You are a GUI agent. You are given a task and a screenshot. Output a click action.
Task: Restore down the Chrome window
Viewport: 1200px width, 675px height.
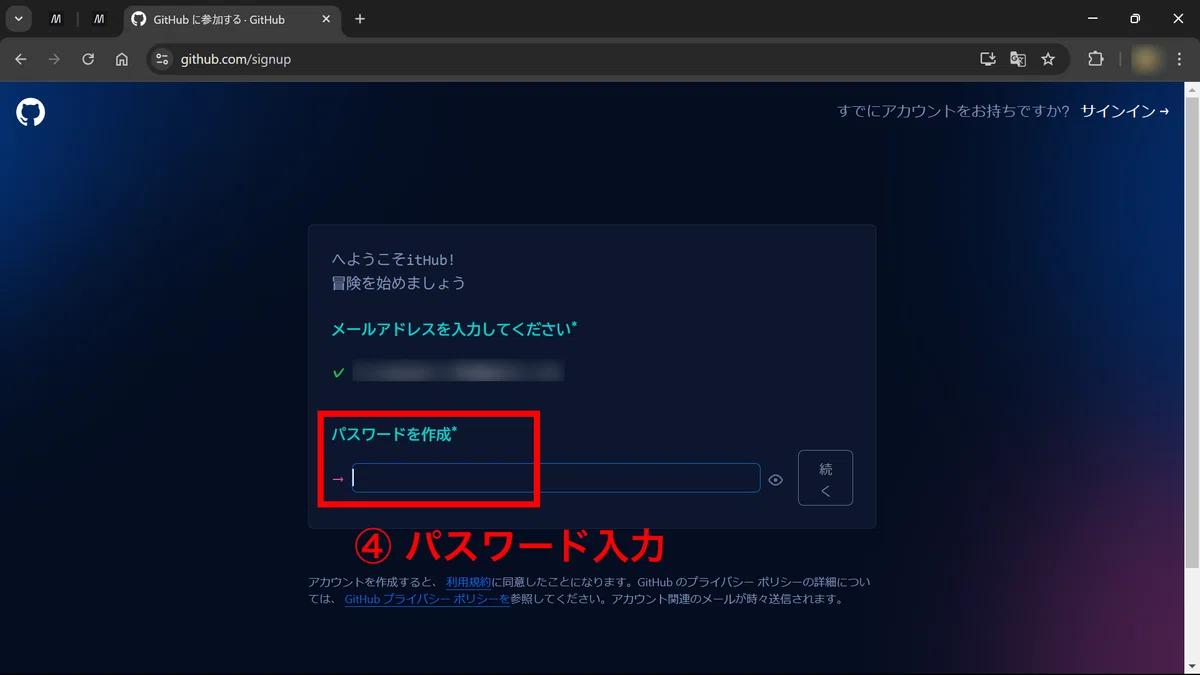(x=1135, y=19)
